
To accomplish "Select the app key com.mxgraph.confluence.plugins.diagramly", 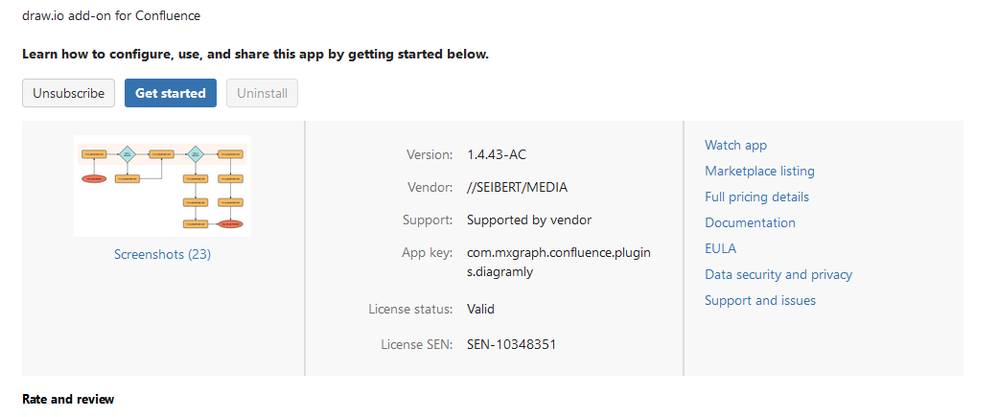I will point(559,262).
